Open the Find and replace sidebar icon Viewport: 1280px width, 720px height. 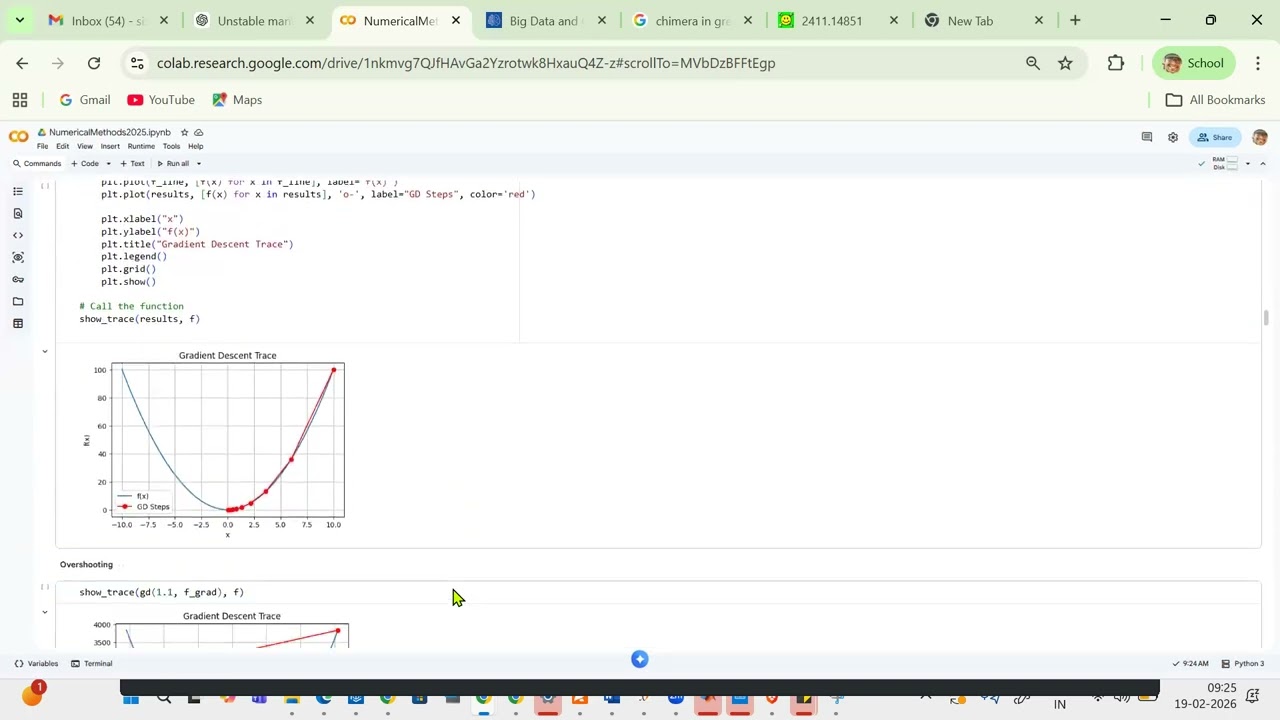(x=18, y=213)
